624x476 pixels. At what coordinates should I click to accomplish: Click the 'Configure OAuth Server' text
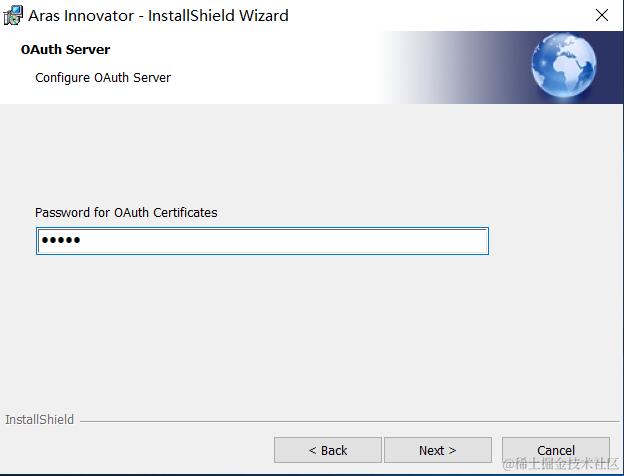click(103, 78)
